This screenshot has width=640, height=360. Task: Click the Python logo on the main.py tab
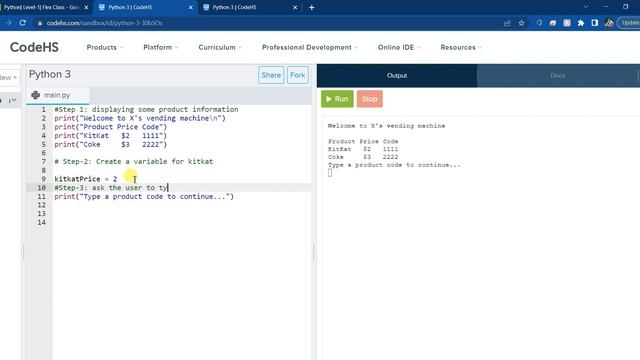coord(36,95)
